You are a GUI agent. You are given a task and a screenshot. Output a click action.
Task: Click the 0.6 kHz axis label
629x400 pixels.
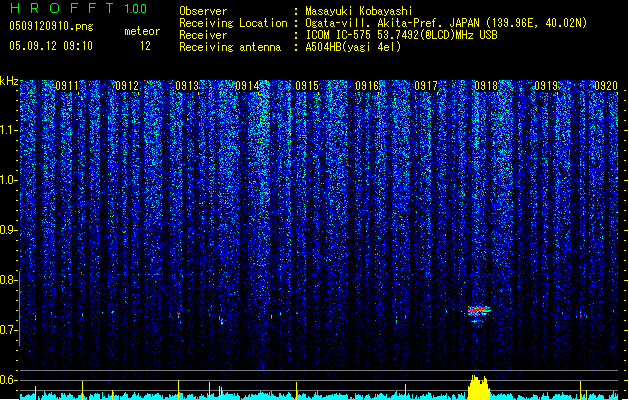pos(9,380)
